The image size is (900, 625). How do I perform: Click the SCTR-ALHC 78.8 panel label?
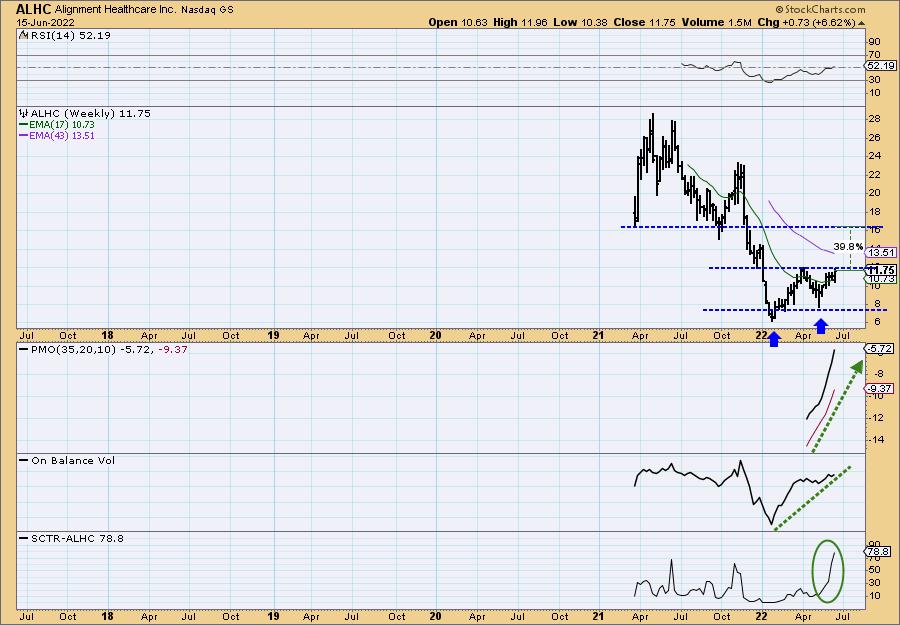point(77,538)
